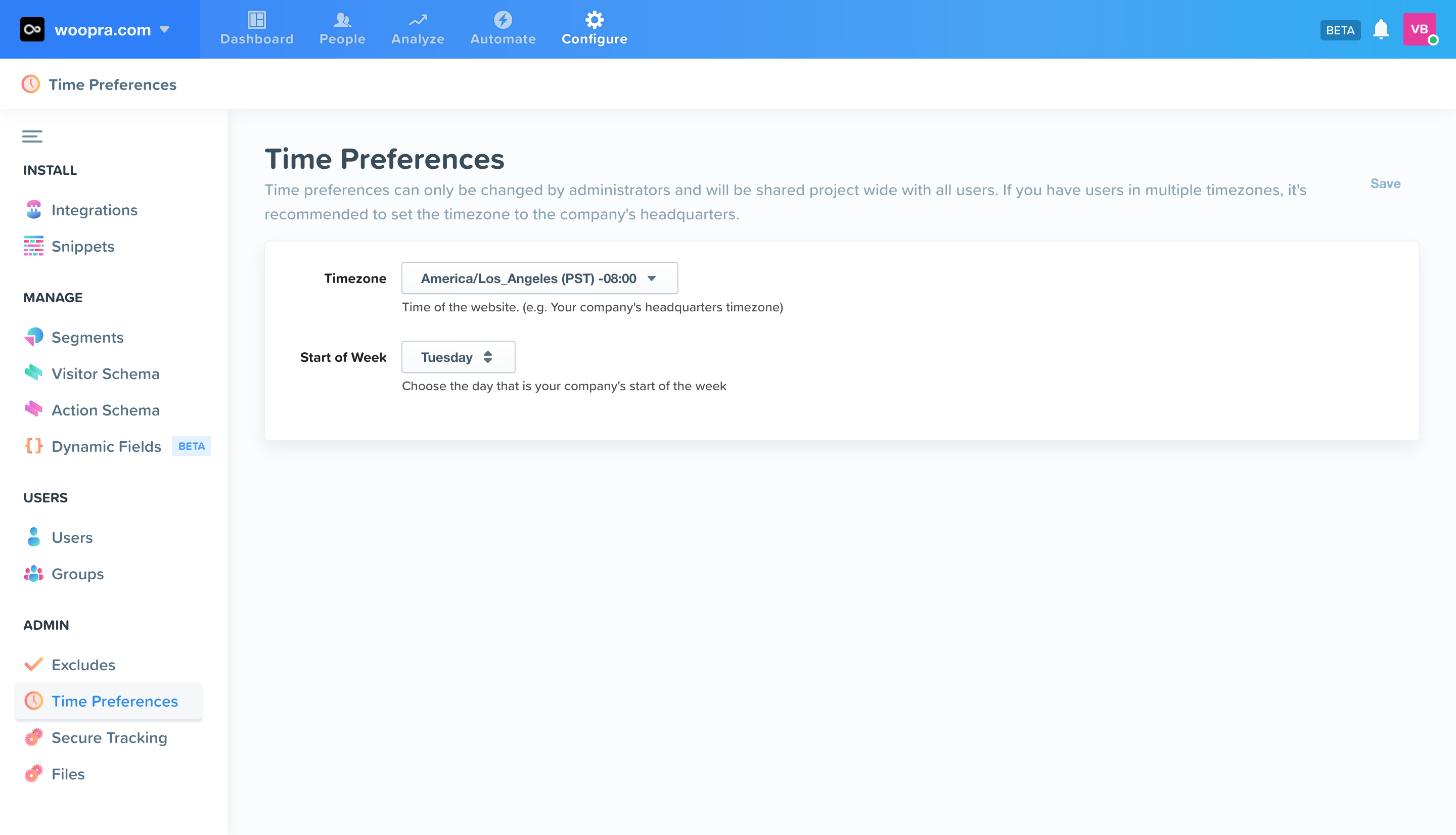Expand the Timezone dropdown
Screen dimensions: 1456x835
[539, 278]
